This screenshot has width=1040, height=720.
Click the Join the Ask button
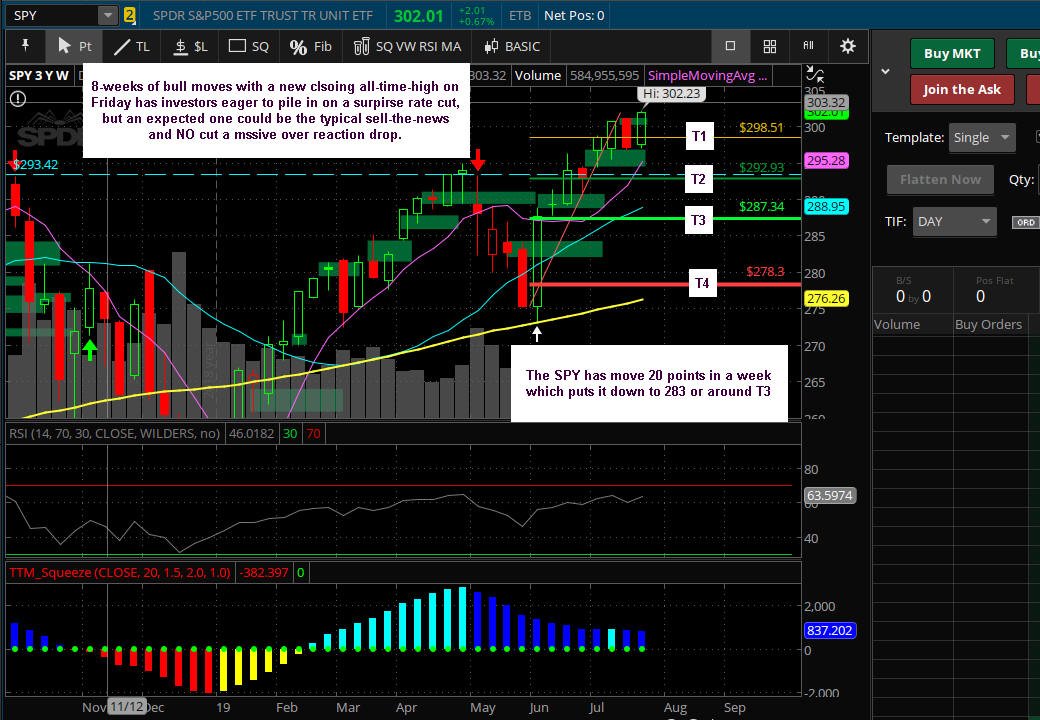[962, 90]
